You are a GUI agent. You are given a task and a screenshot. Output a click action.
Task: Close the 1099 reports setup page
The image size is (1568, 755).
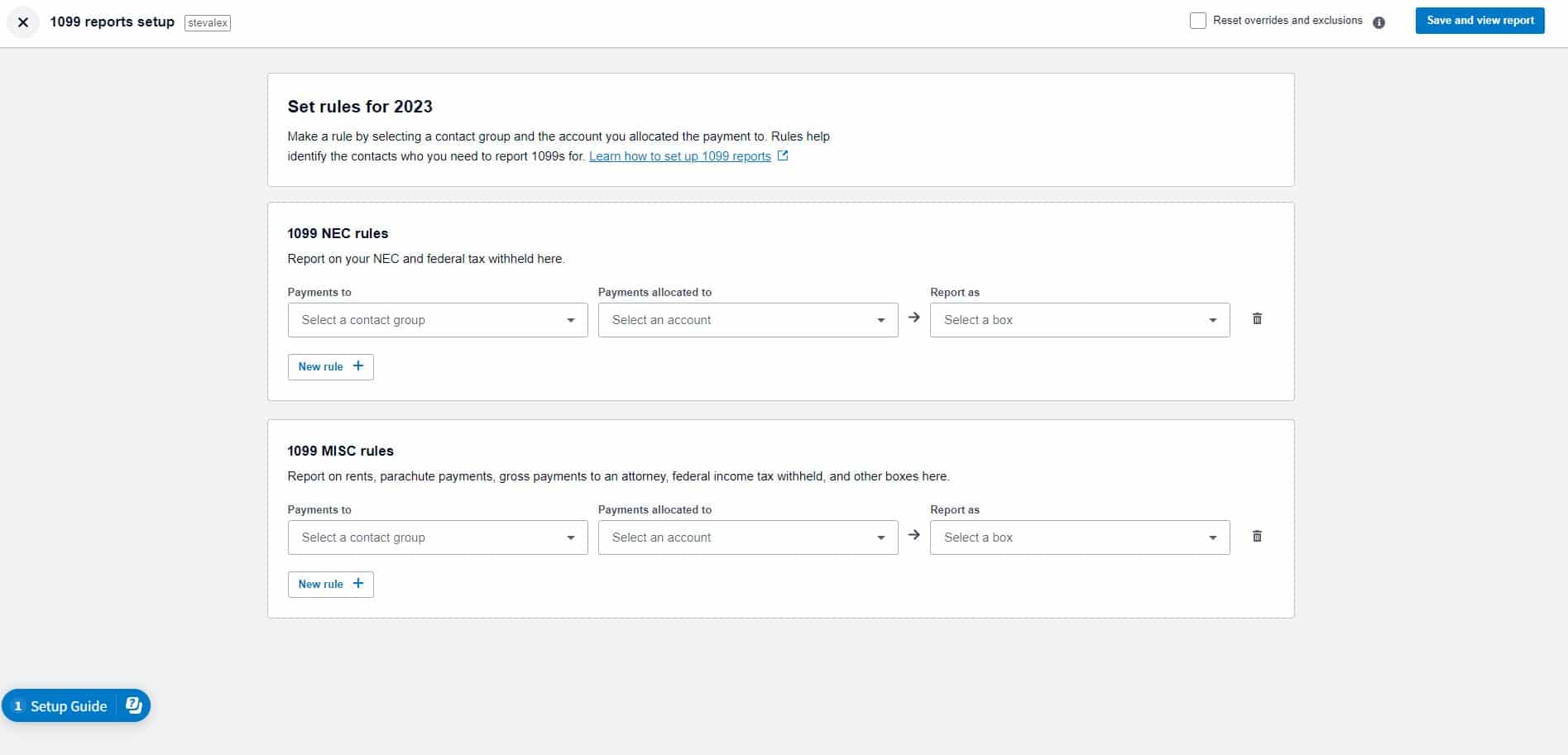click(x=23, y=22)
